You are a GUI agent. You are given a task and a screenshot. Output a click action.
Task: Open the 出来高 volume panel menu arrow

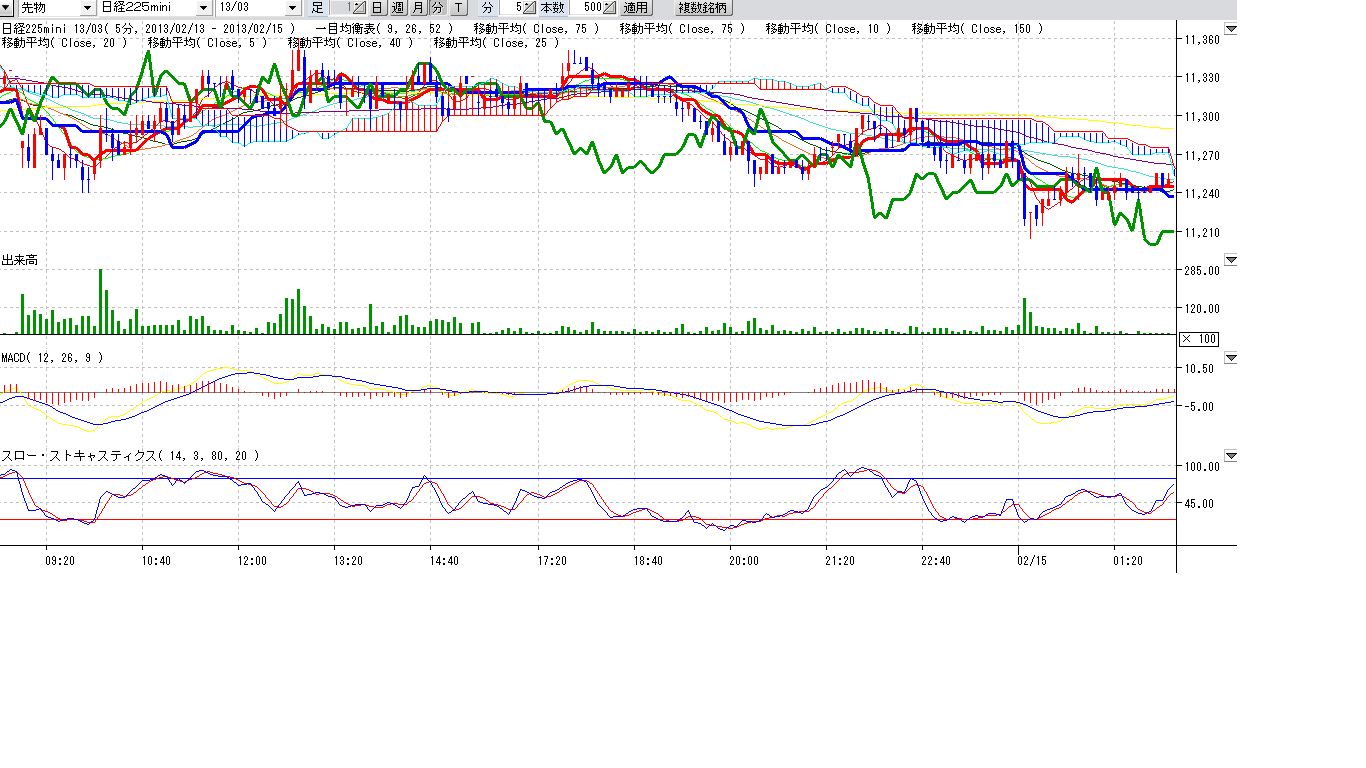tap(1231, 260)
